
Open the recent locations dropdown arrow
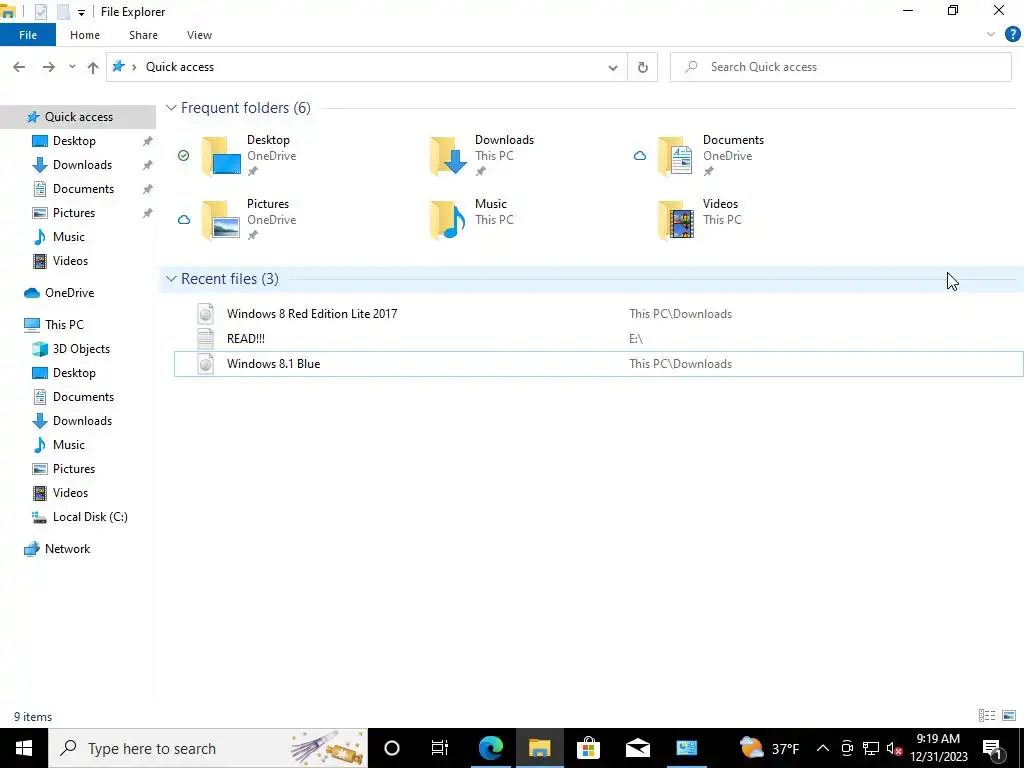pos(72,67)
